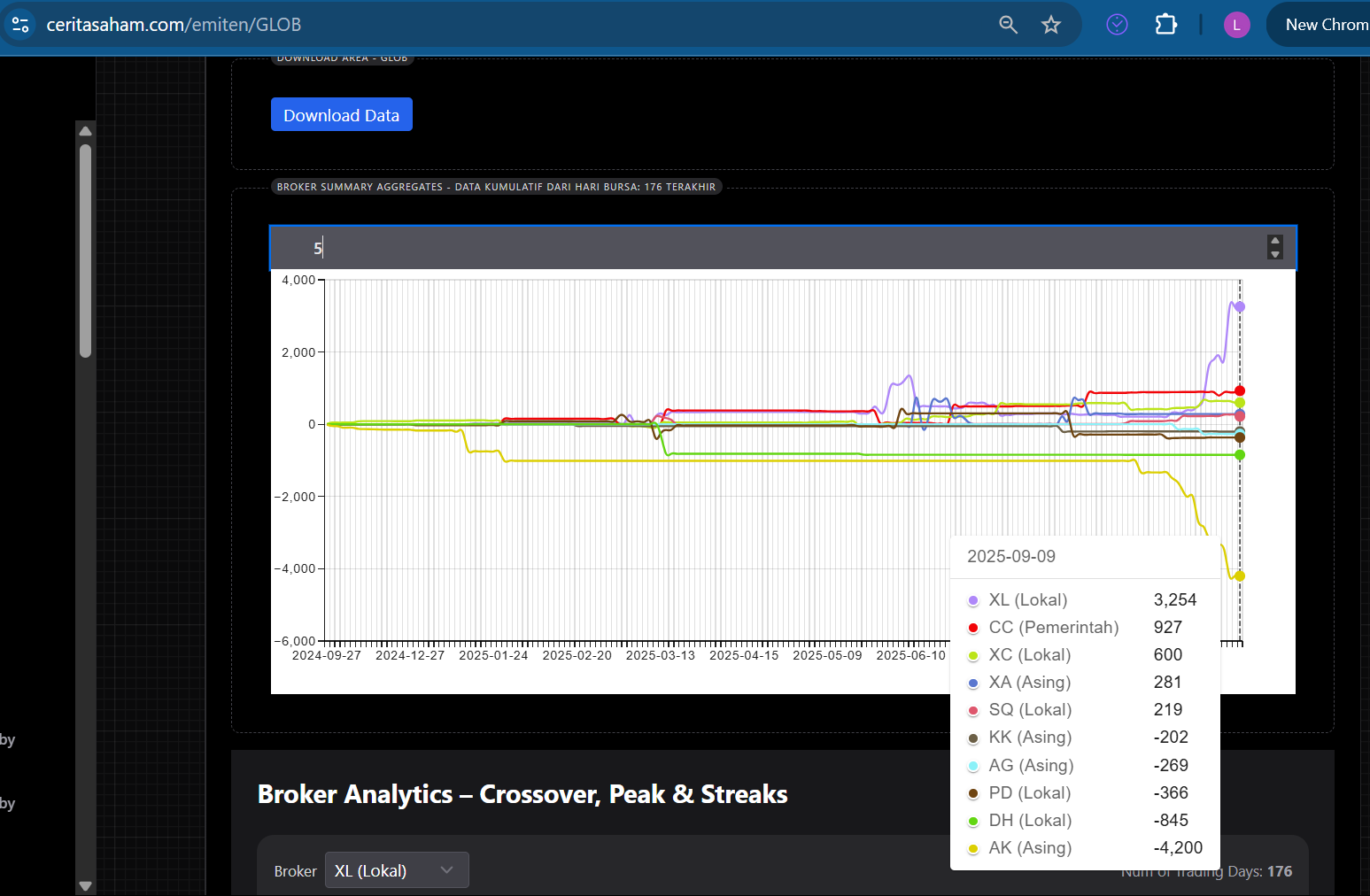The height and width of the screenshot is (896, 1370).
Task: Click the y-axis label 4,000
Action: point(298,280)
